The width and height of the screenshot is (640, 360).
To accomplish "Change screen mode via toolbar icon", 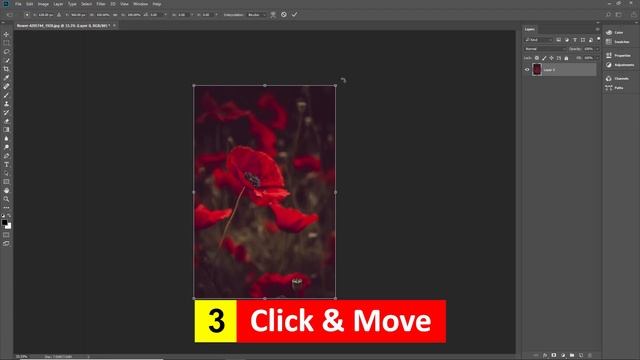I will 6,243.
